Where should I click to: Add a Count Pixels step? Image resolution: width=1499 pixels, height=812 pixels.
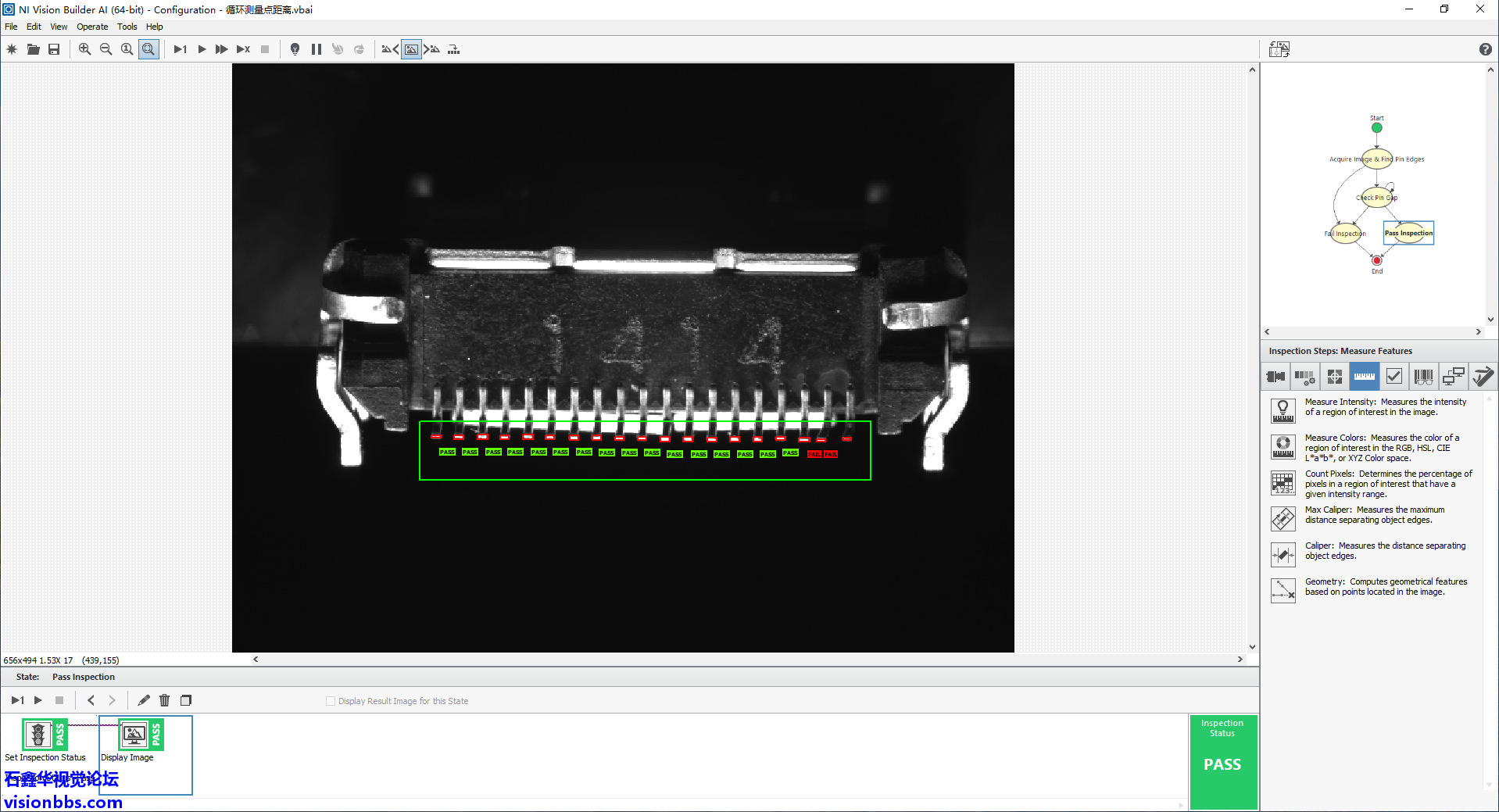1283,483
